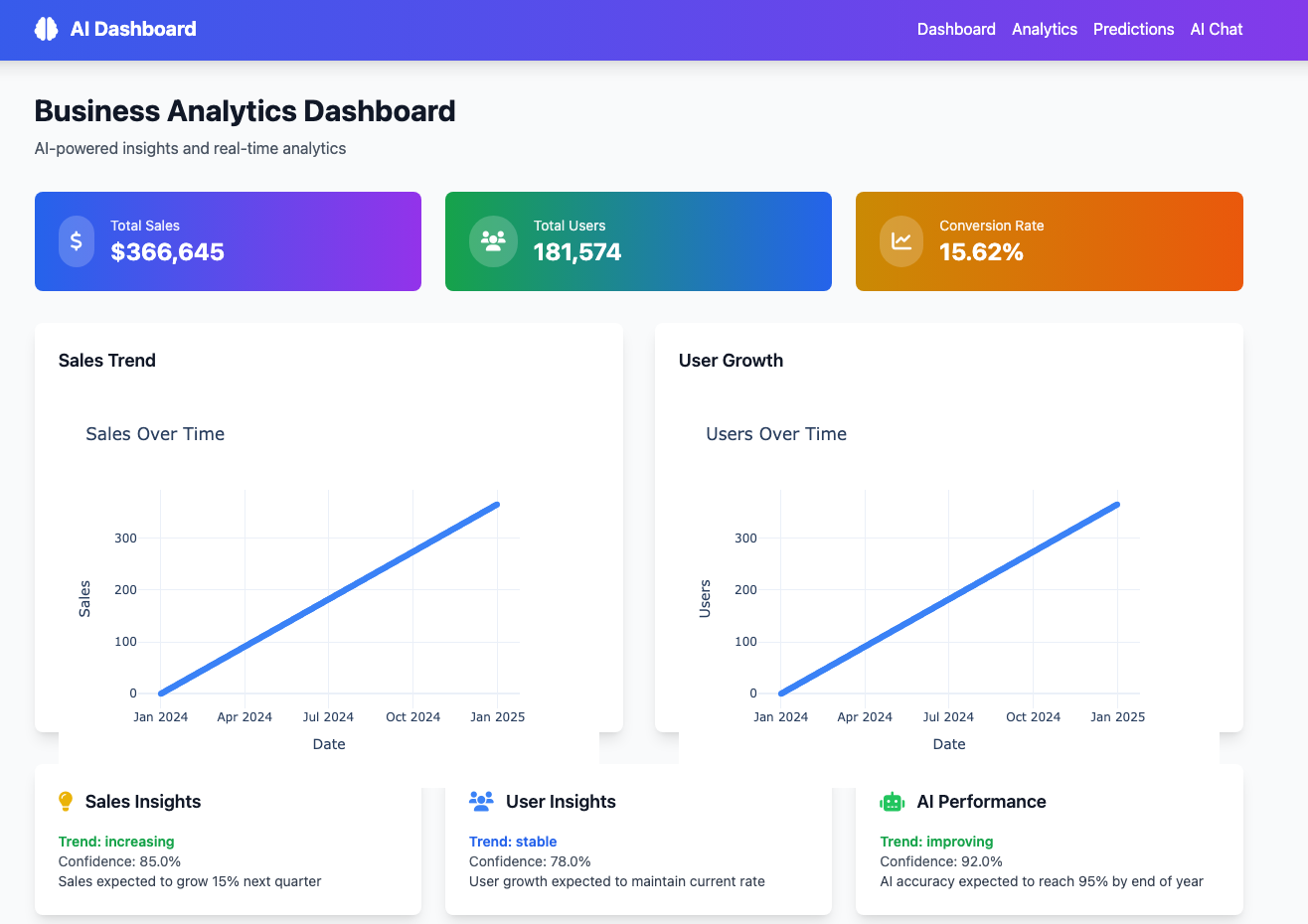The width and height of the screenshot is (1308, 924).
Task: Click the Trend: improving label in AI Performance
Action: pyautogui.click(x=936, y=842)
